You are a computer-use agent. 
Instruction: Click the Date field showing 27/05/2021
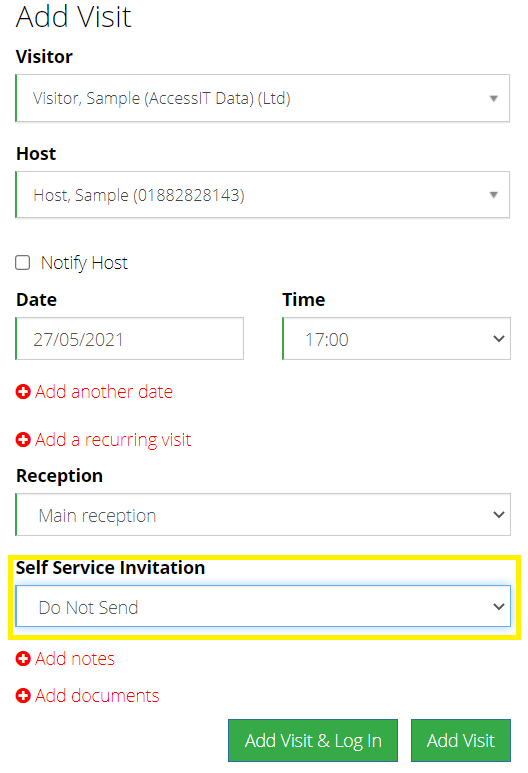130,339
